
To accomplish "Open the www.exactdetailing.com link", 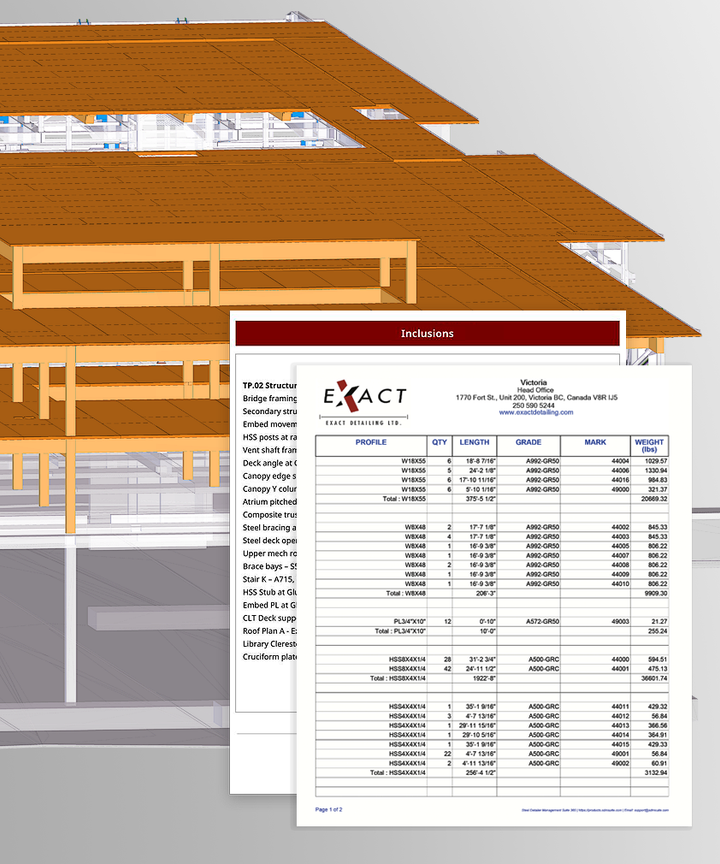I will [x=535, y=412].
